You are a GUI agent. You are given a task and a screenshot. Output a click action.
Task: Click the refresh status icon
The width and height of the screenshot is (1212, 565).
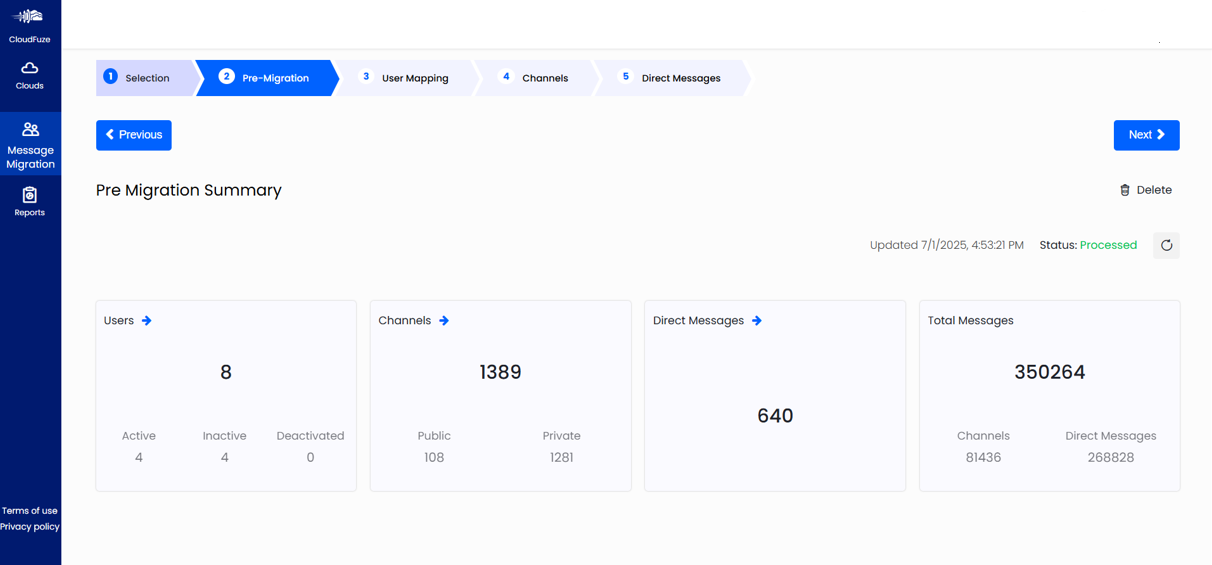tap(1166, 245)
